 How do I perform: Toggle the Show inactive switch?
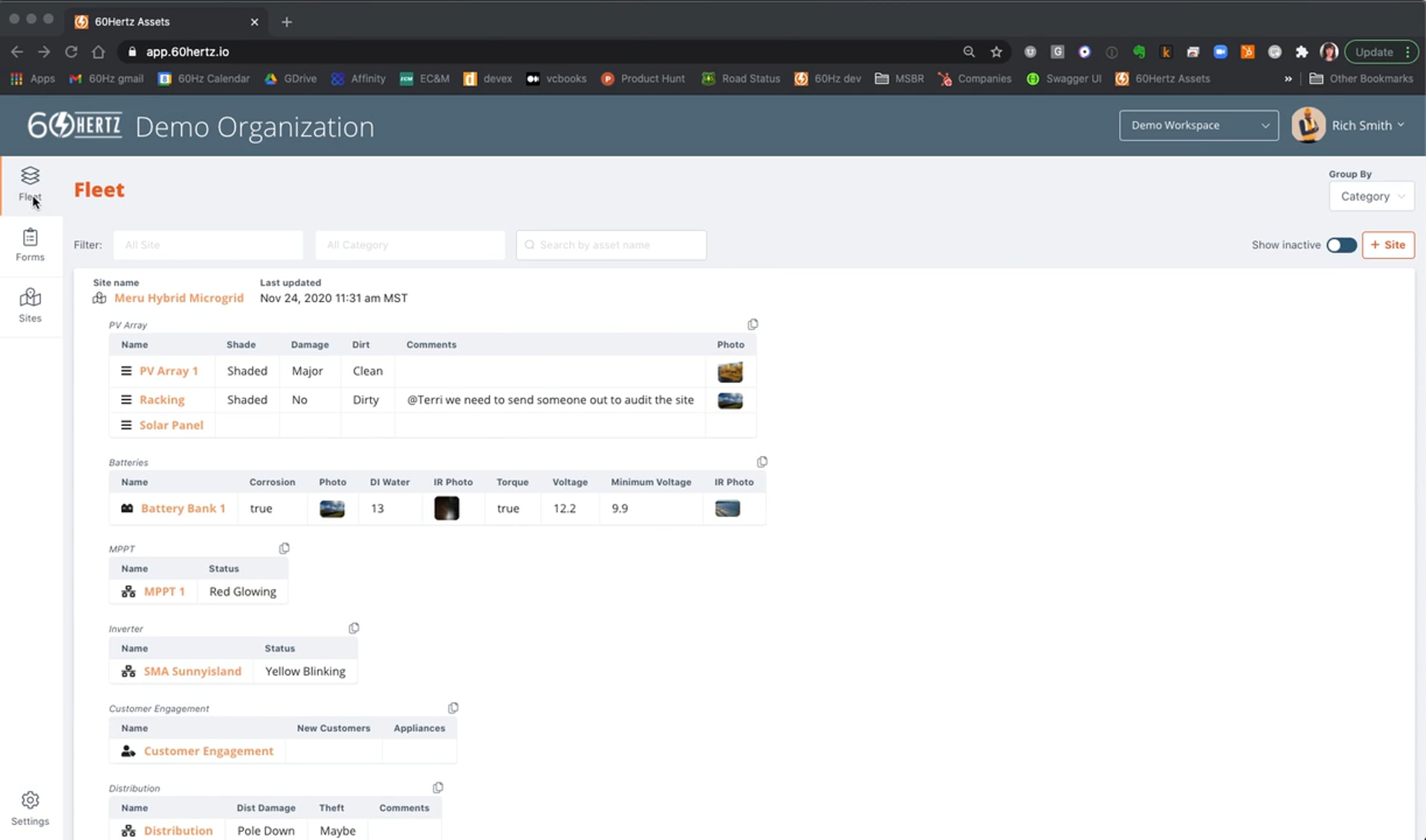(x=1341, y=245)
